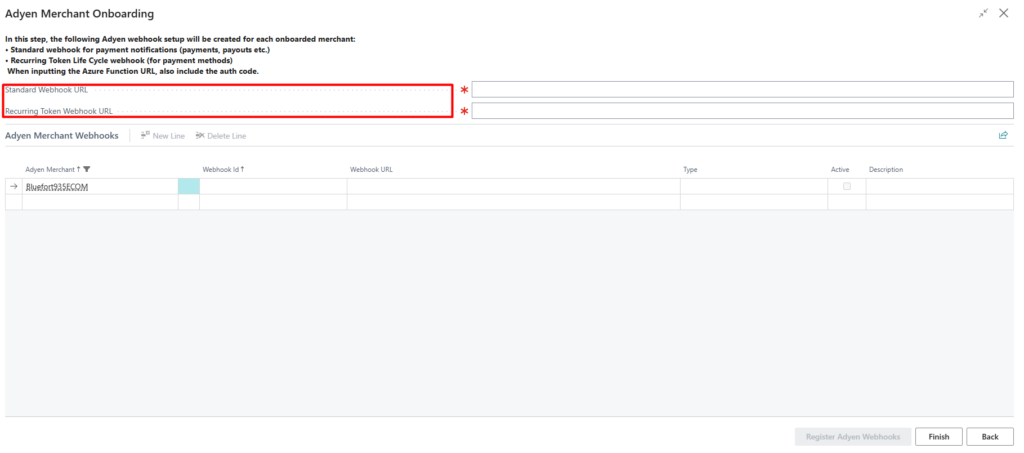
Task: Click the Type column header
Action: [x=690, y=170]
